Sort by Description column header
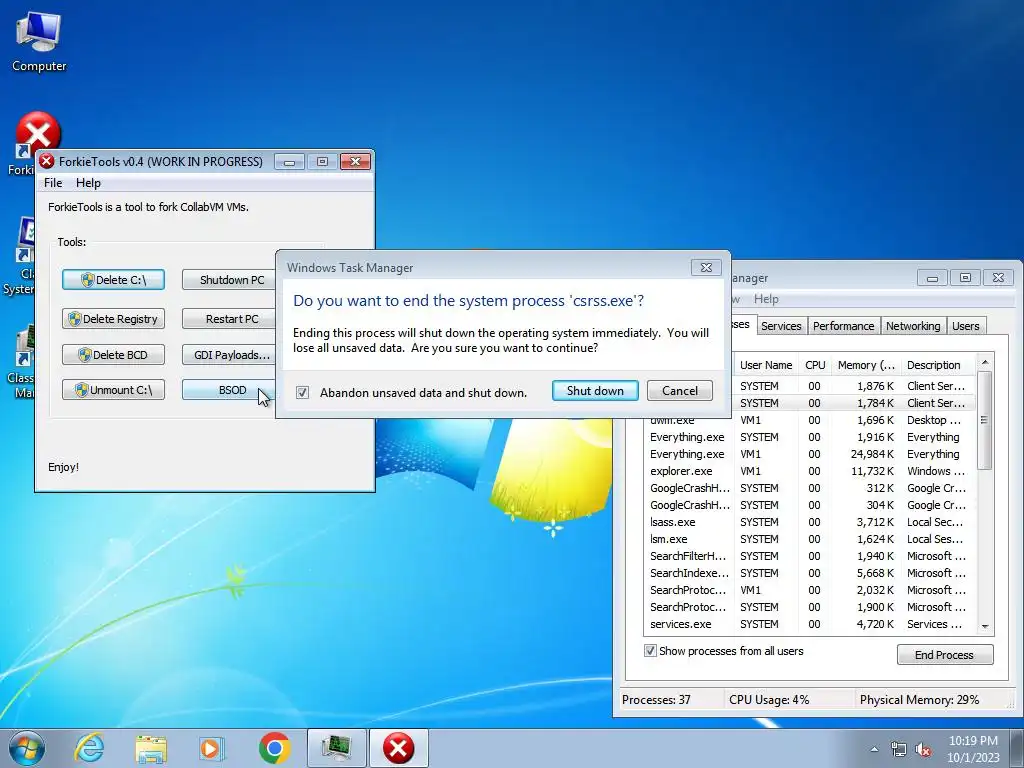This screenshot has width=1024, height=768. (x=938, y=365)
